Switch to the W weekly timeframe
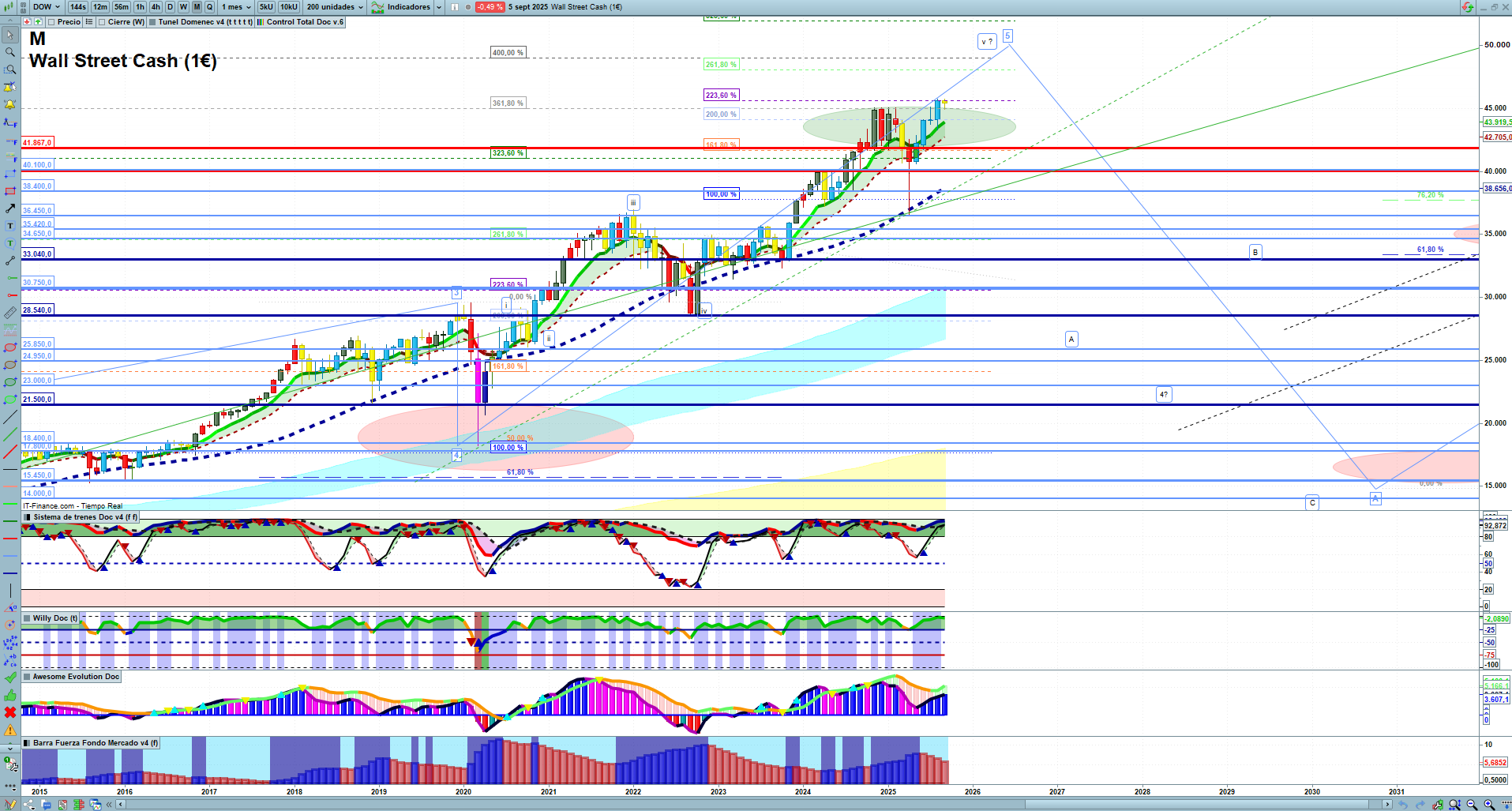This screenshot has width=1512, height=811. 183,7
